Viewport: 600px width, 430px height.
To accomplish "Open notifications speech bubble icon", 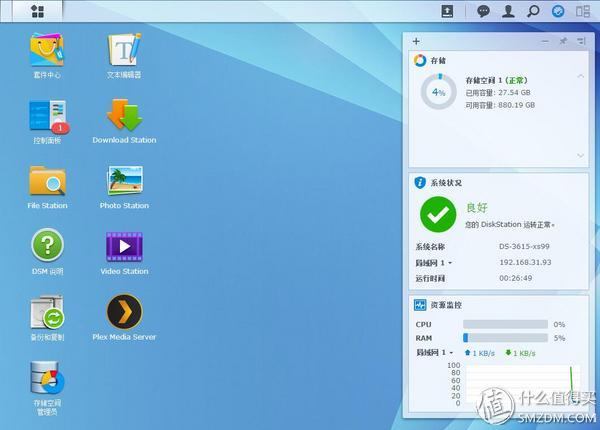I will coord(483,11).
